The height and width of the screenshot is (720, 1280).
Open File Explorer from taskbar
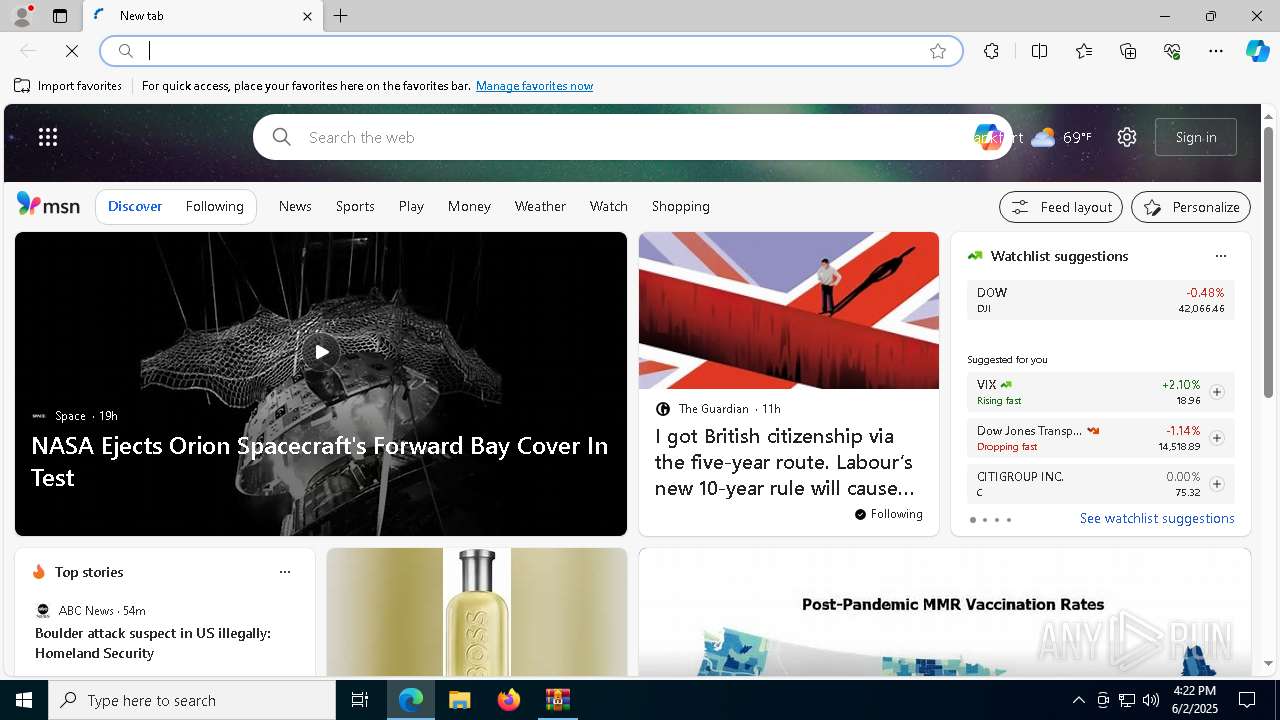coord(459,700)
